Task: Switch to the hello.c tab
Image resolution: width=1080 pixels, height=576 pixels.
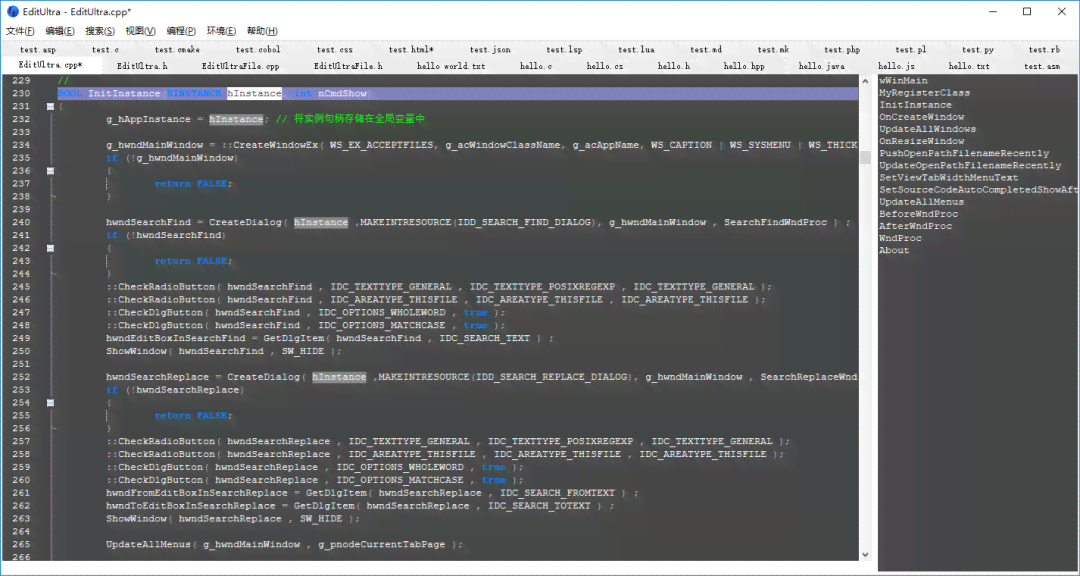Action: pyautogui.click(x=536, y=66)
